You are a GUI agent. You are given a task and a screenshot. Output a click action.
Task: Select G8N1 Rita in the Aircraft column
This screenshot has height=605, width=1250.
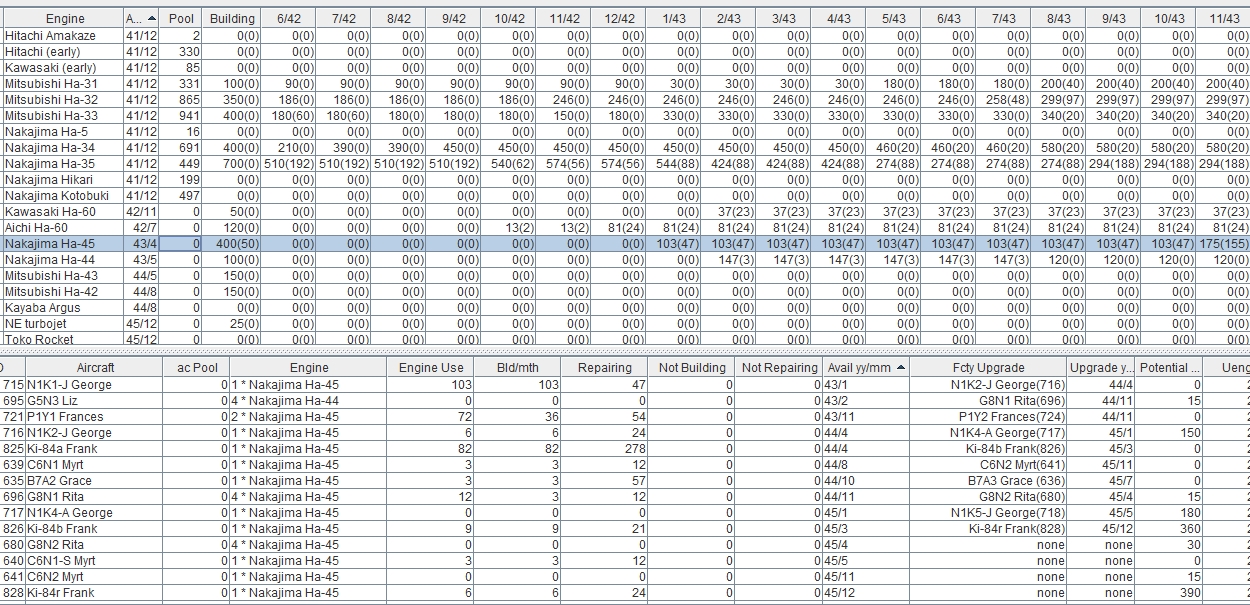pos(95,496)
